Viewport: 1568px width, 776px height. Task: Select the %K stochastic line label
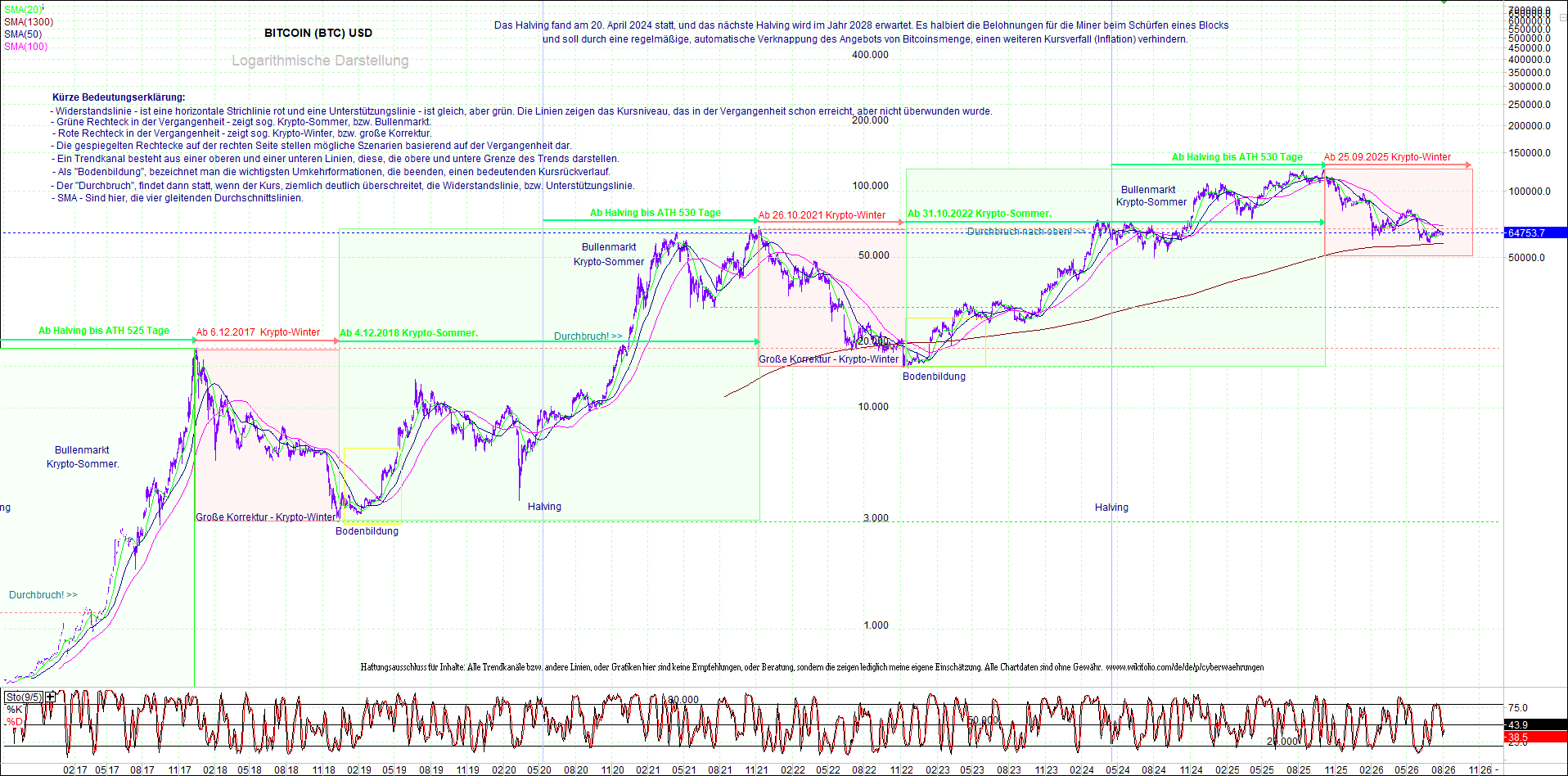pos(14,710)
